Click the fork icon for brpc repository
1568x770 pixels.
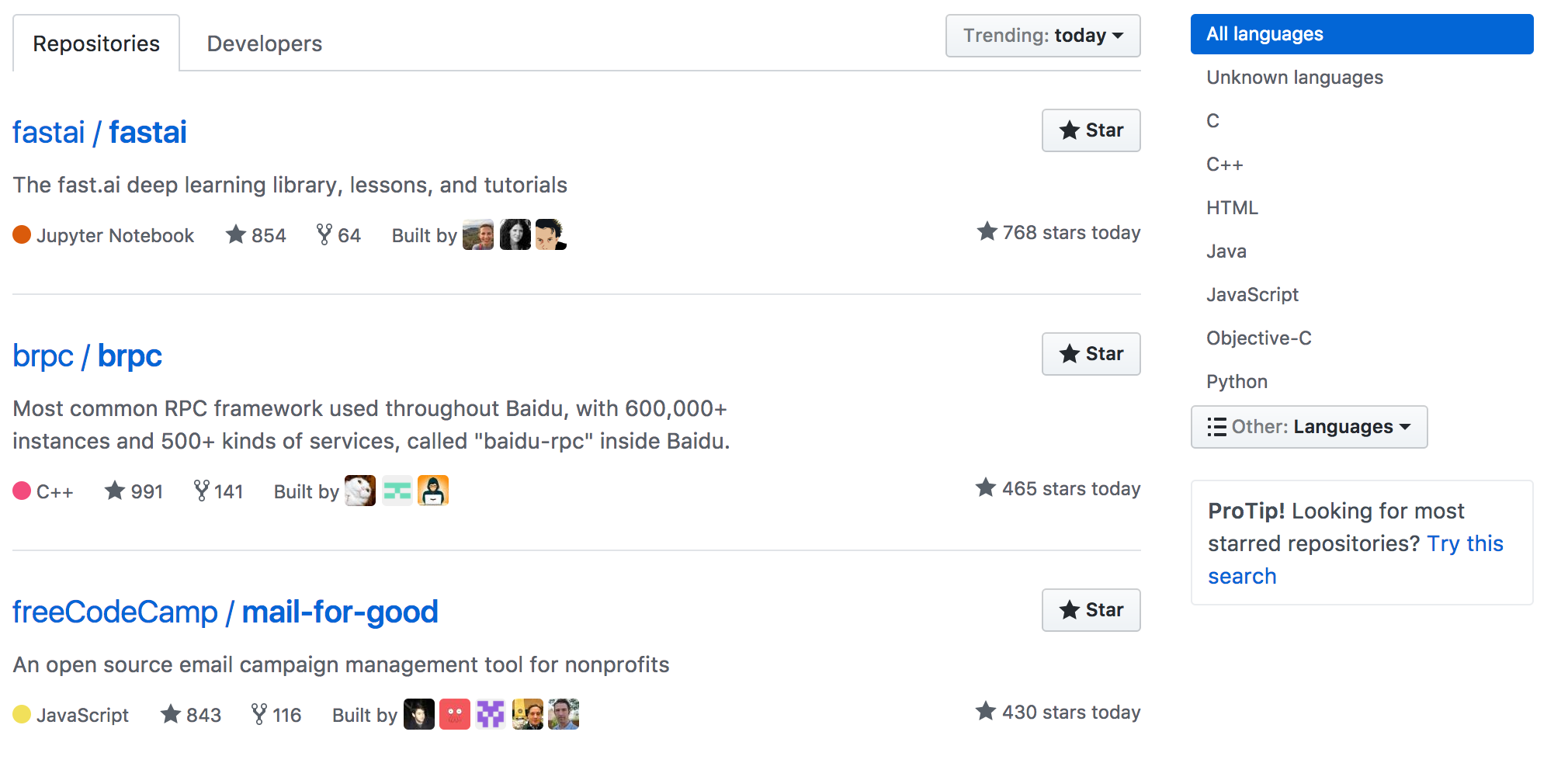tap(201, 491)
